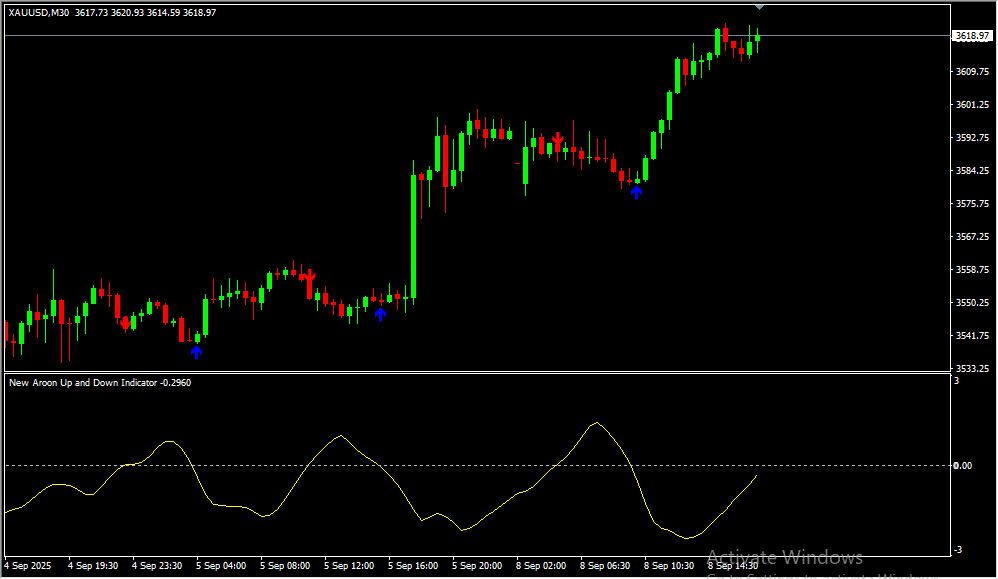The image size is (998, 579).
Task: Select the red down arrow near 4 Sep 23:30
Action: (125, 323)
